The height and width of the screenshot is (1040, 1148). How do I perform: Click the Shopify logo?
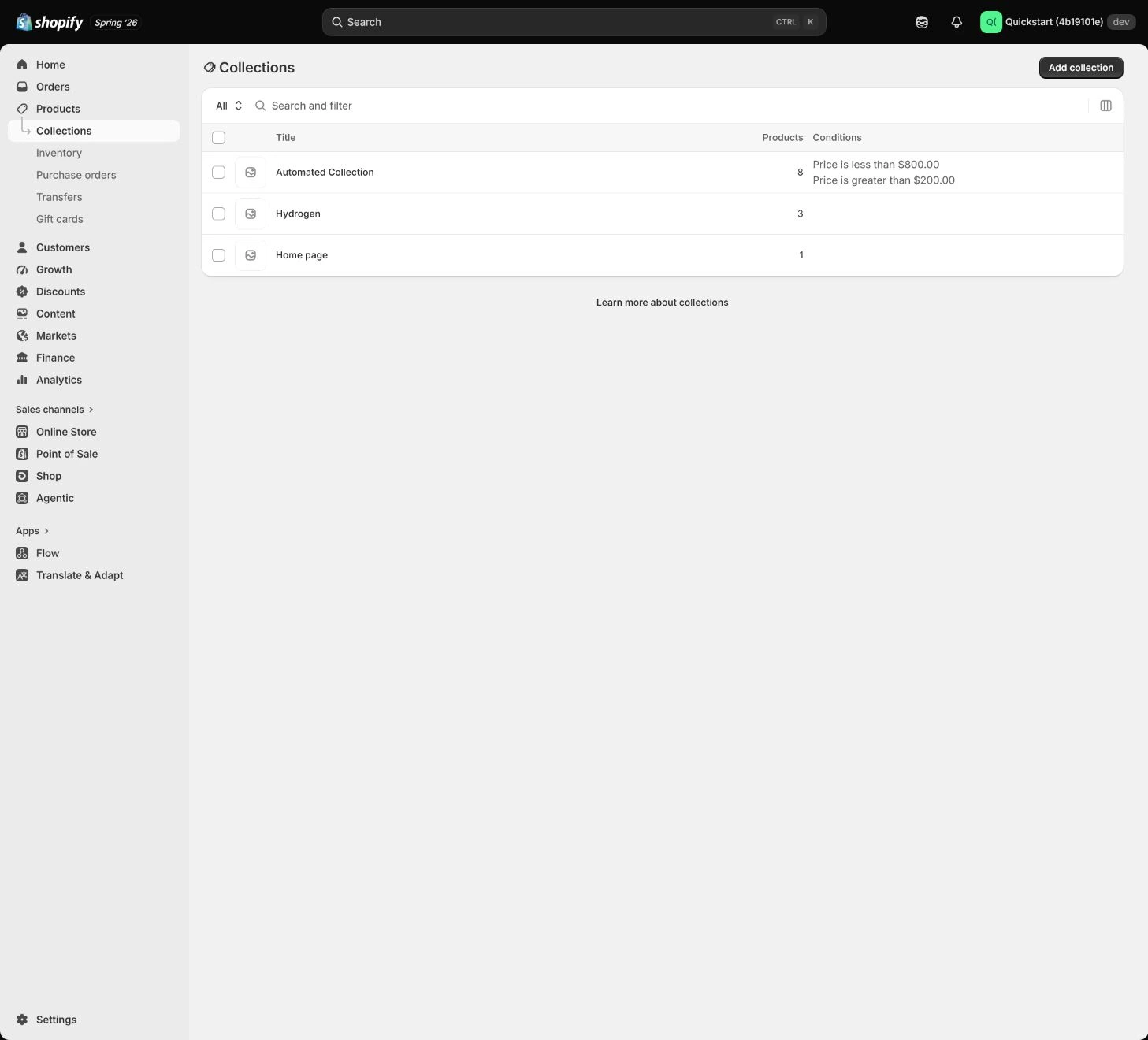[50, 22]
